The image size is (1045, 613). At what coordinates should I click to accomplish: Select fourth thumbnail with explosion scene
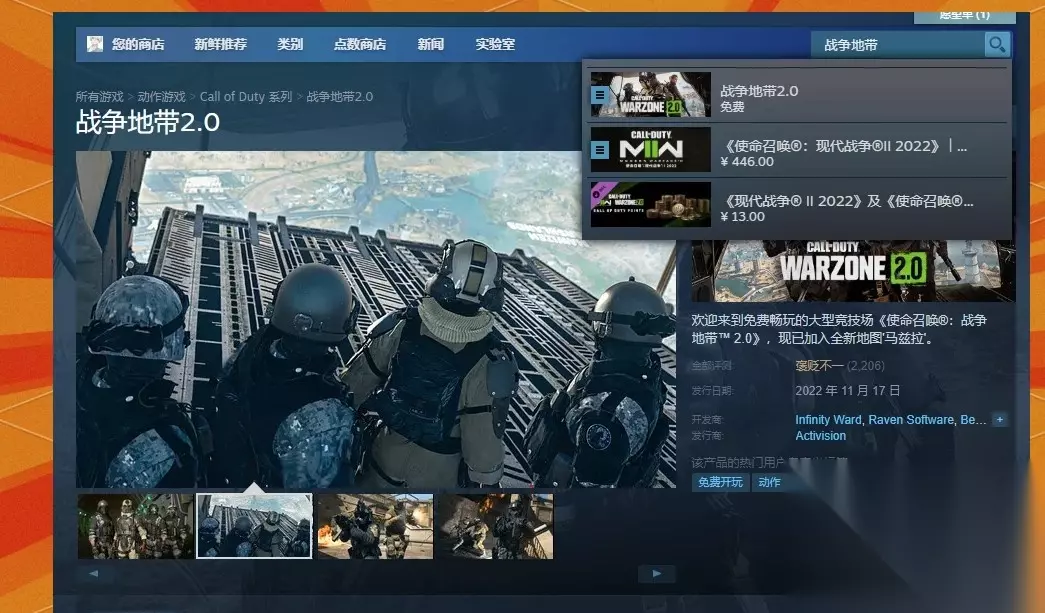(495, 526)
